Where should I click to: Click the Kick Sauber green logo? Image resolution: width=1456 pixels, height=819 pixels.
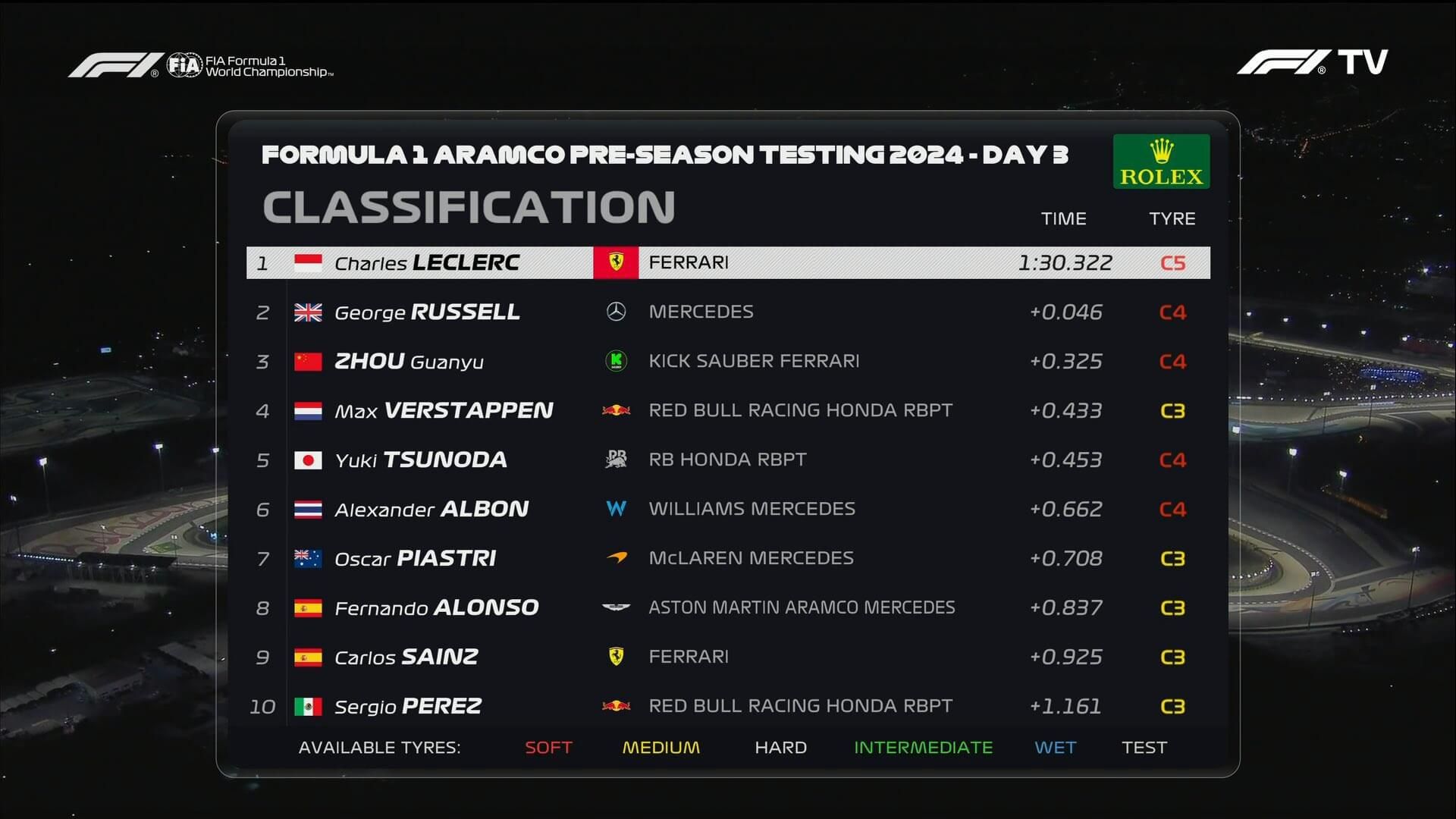tap(616, 361)
